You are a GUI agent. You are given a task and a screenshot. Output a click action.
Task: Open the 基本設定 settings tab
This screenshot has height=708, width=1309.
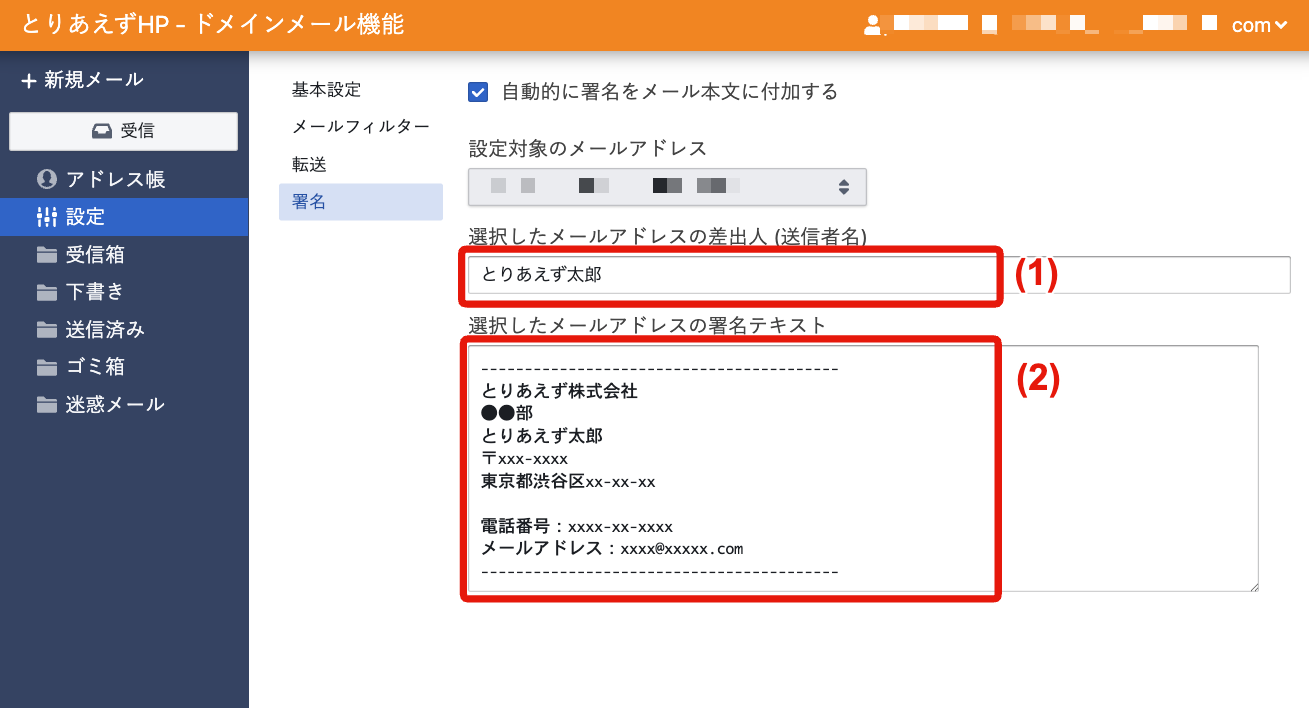[326, 90]
